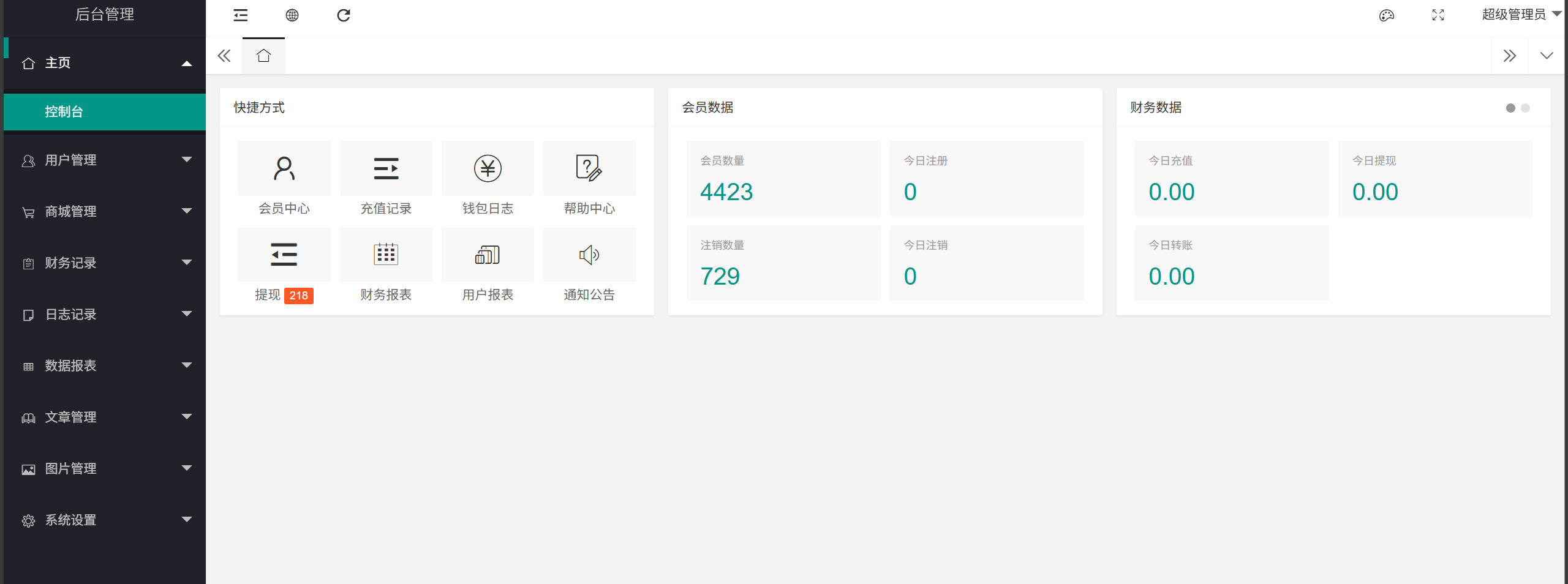Open the 超级管理员 account dropdown
This screenshot has height=584, width=1568.
1520,15
